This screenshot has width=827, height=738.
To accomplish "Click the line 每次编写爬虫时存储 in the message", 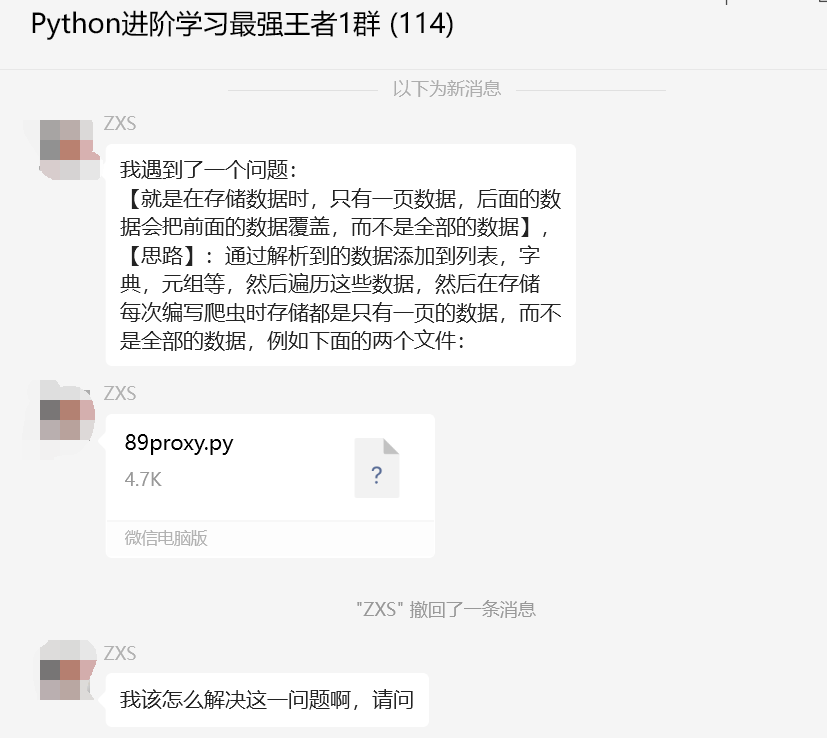I will 341,312.
